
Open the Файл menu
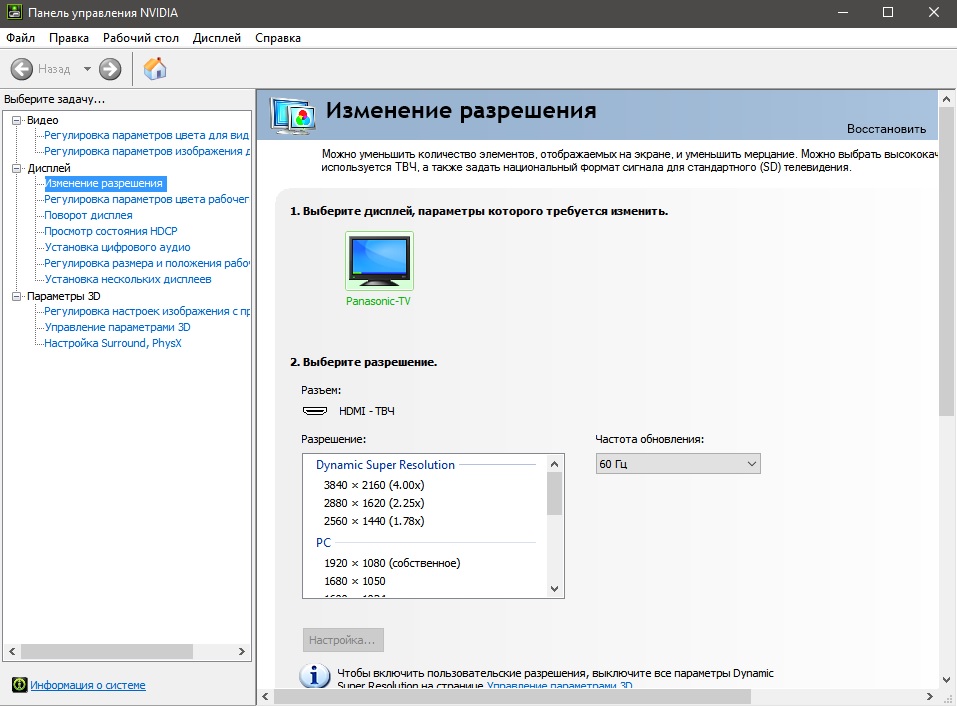pyautogui.click(x=20, y=38)
